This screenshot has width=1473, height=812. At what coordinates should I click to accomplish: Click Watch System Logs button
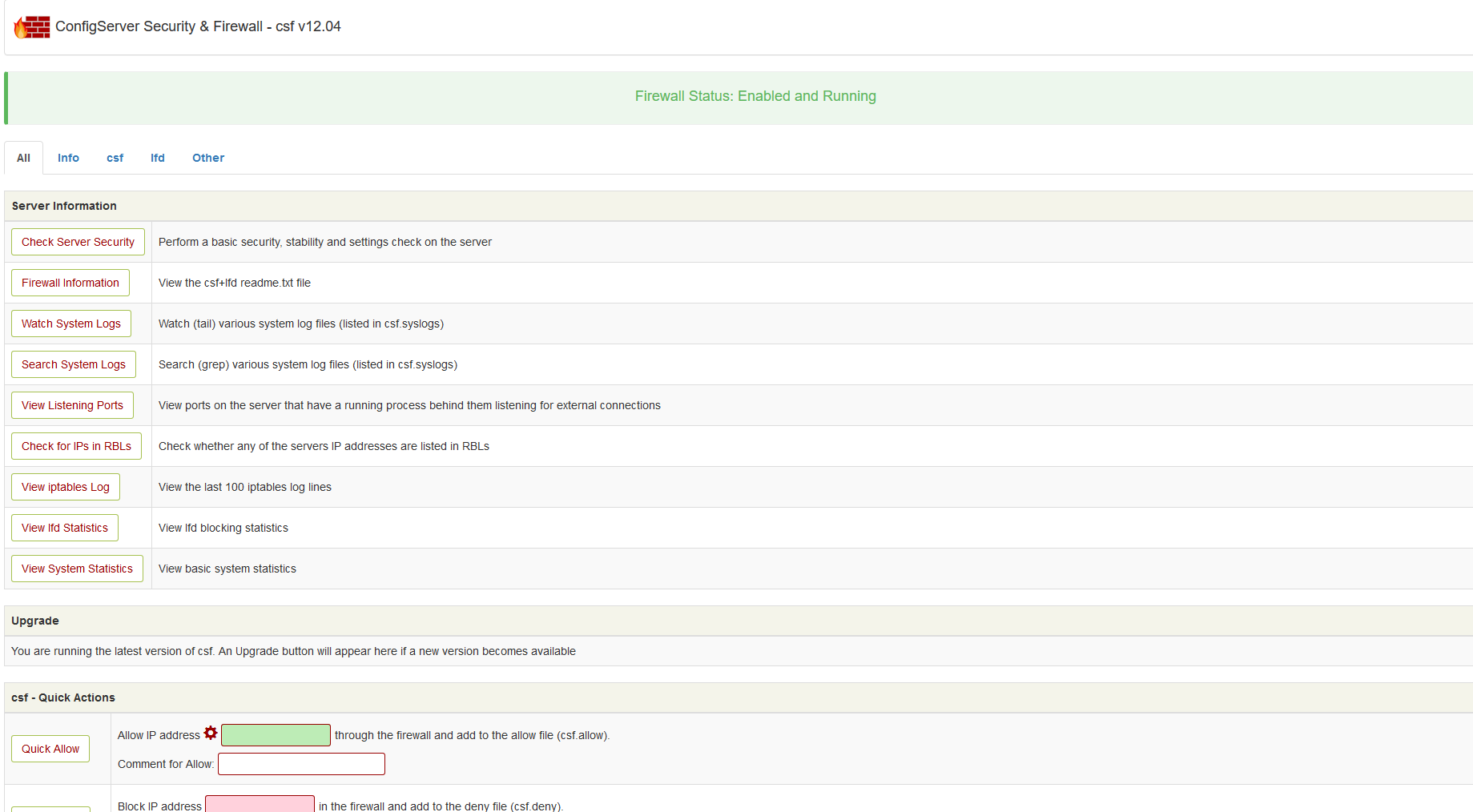[71, 324]
